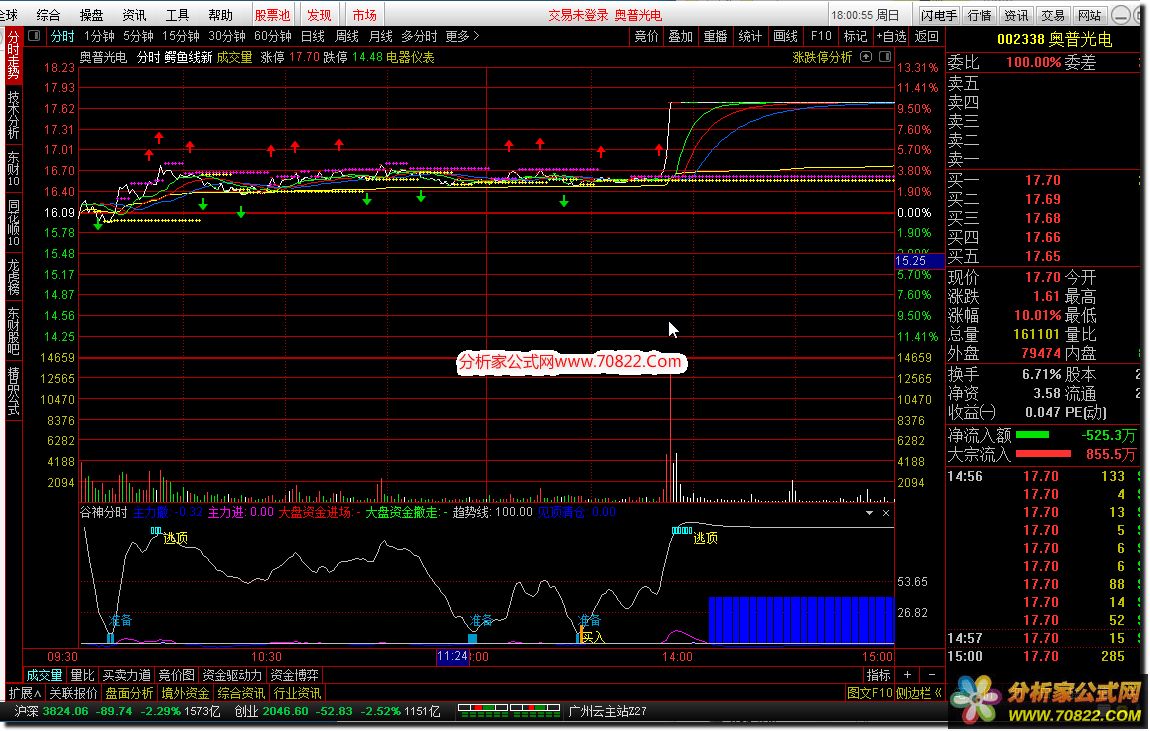Click the 闪电手 button
This screenshot has height=731, width=1150.
940,15
